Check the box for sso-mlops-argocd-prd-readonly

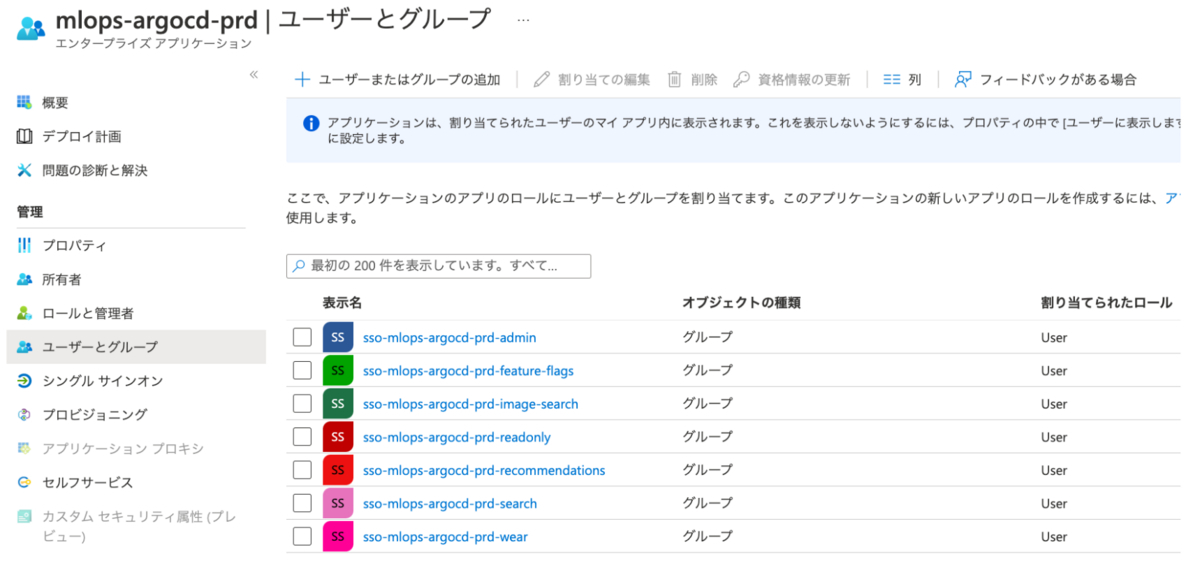pos(302,437)
